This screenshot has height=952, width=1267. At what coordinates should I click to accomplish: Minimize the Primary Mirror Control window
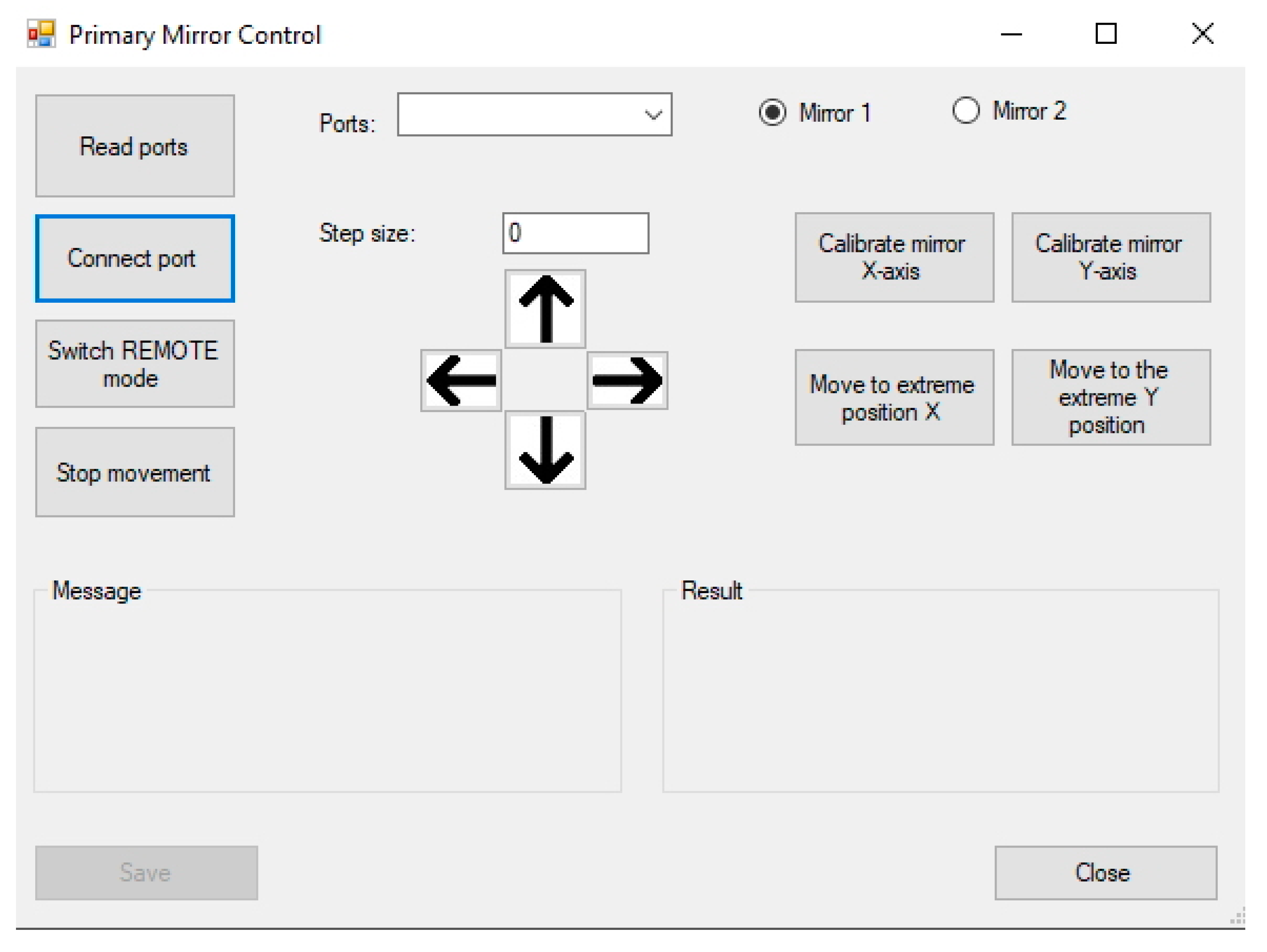pos(1011,34)
